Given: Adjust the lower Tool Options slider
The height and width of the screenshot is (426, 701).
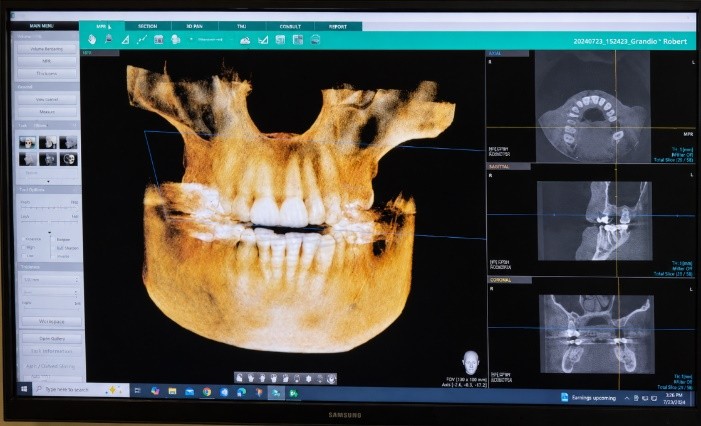Looking at the screenshot, I should (49, 222).
